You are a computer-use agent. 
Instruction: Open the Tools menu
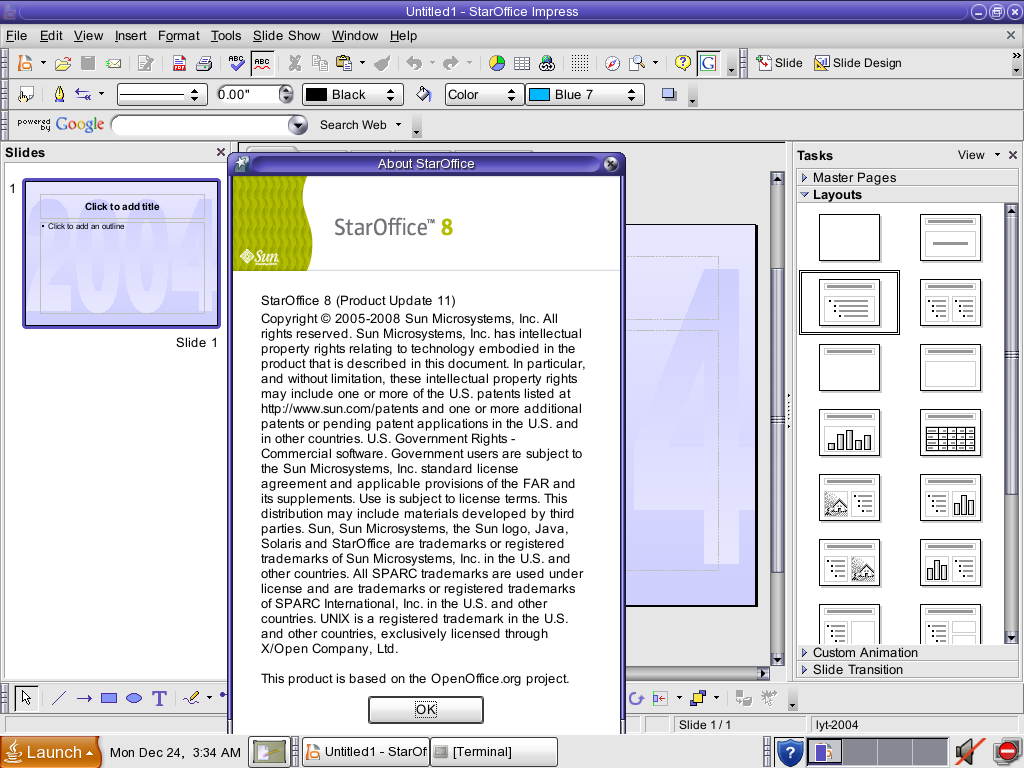coord(226,36)
